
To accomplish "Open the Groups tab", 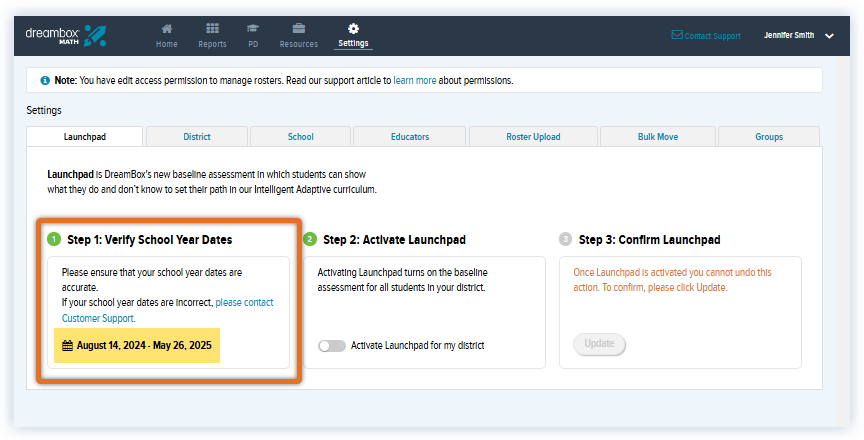I will coord(769,137).
